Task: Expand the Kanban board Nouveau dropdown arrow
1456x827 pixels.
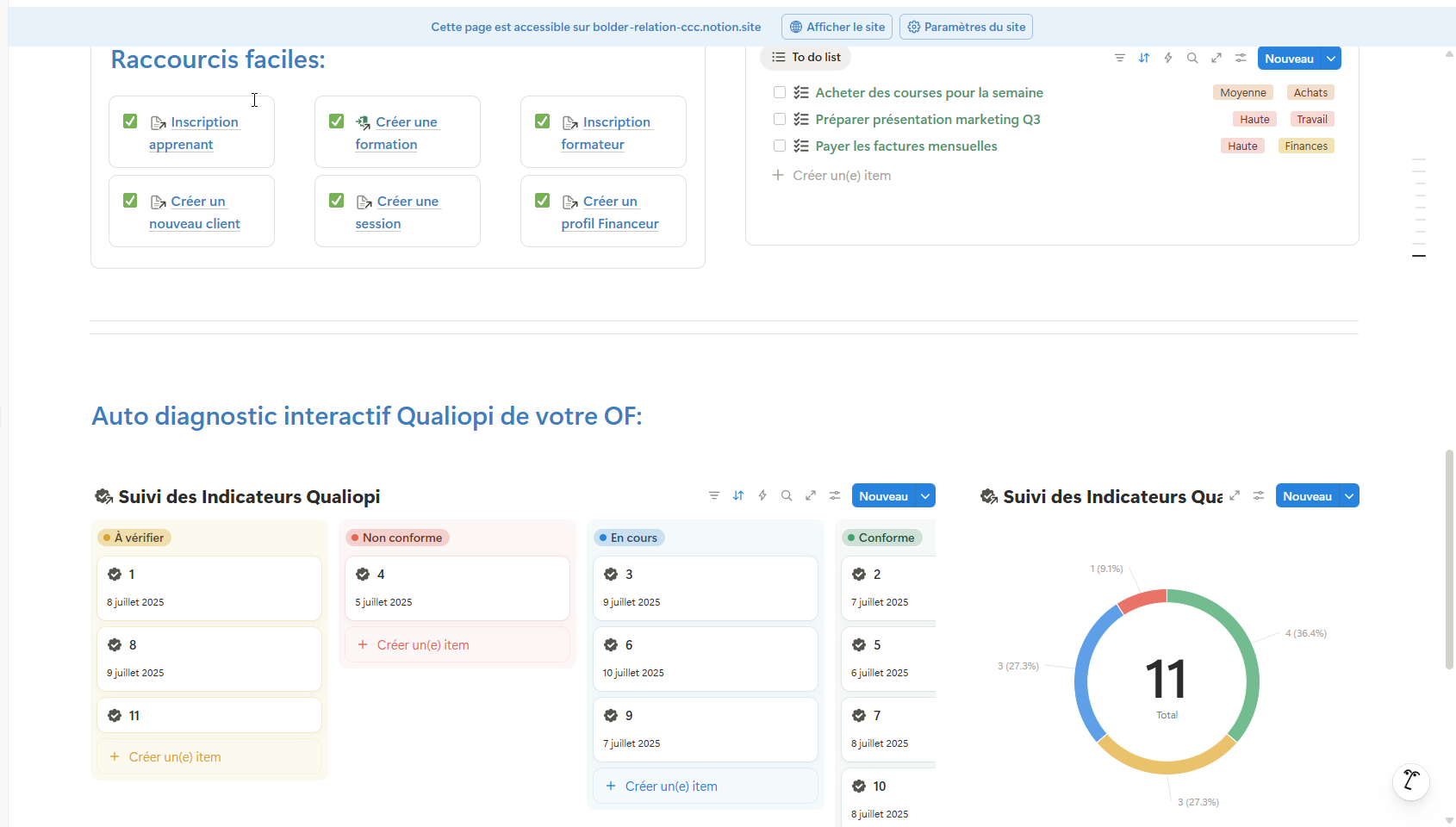Action: coord(925,496)
